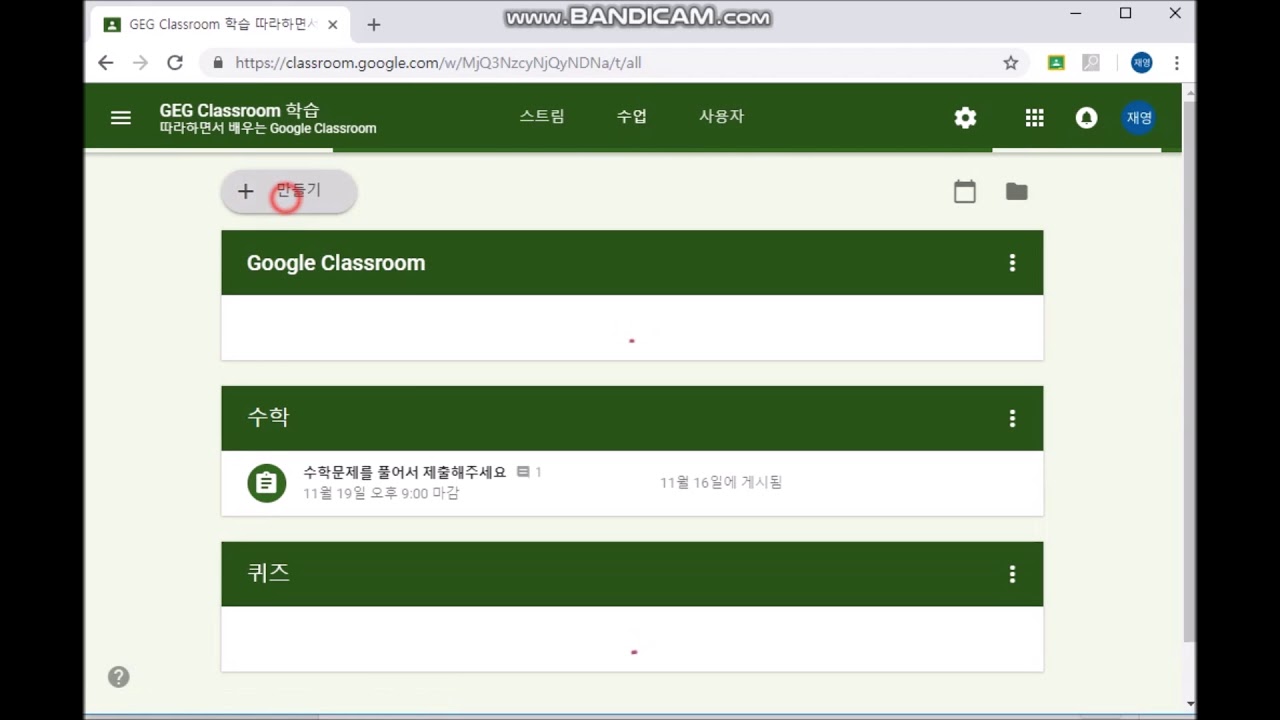Reload the page

(175, 63)
